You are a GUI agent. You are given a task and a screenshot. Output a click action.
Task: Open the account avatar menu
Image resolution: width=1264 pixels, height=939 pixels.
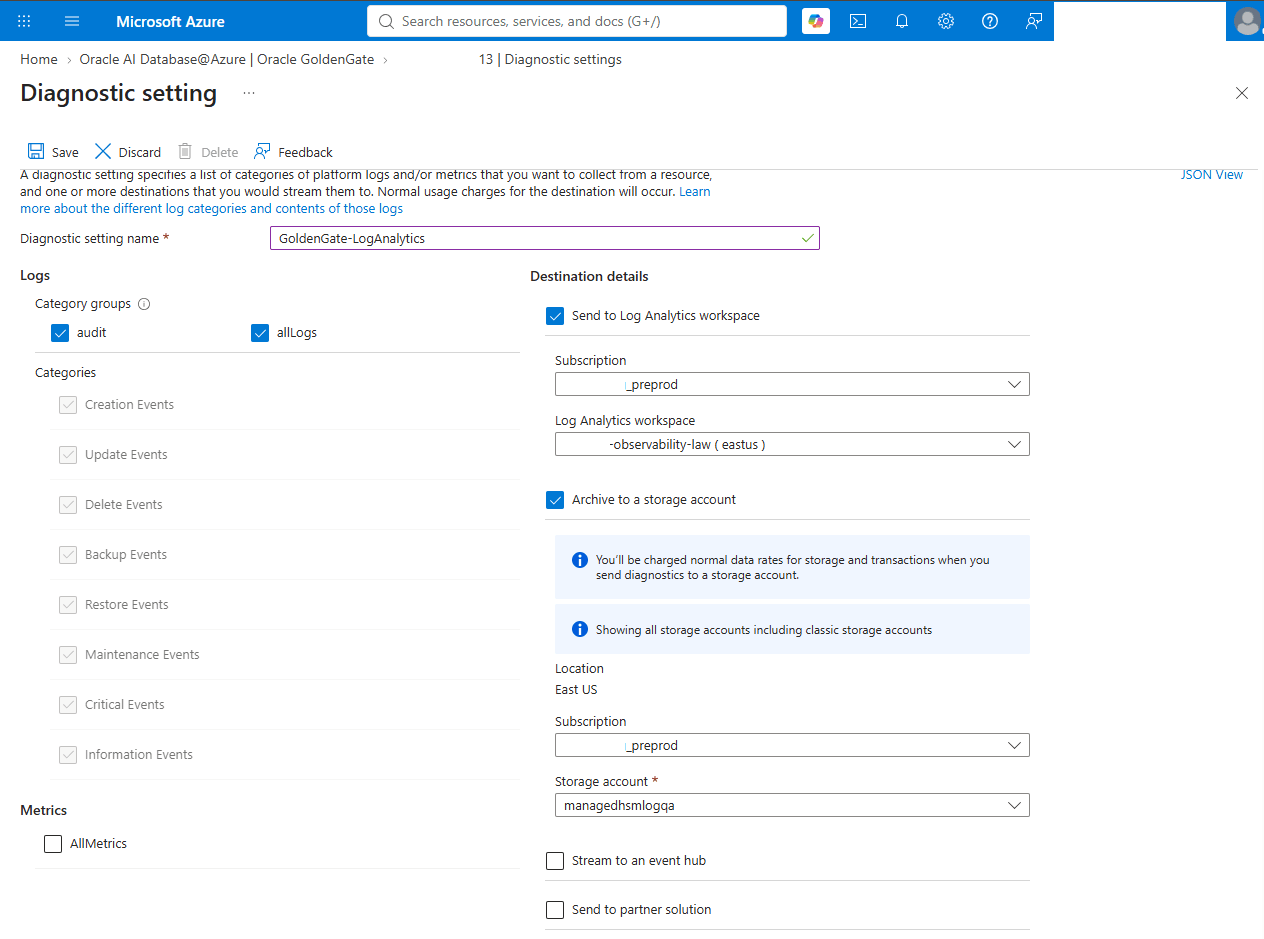(x=1247, y=21)
